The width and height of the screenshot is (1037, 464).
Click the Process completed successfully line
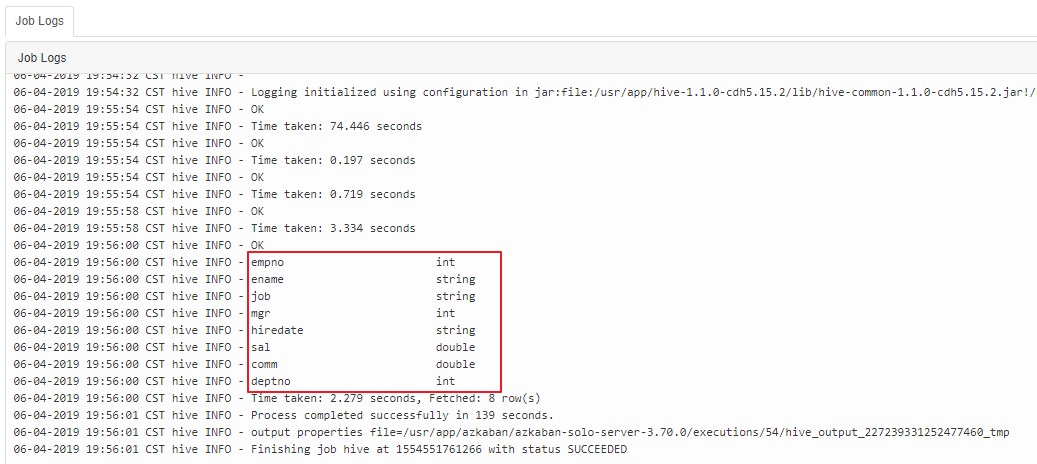(x=402, y=415)
